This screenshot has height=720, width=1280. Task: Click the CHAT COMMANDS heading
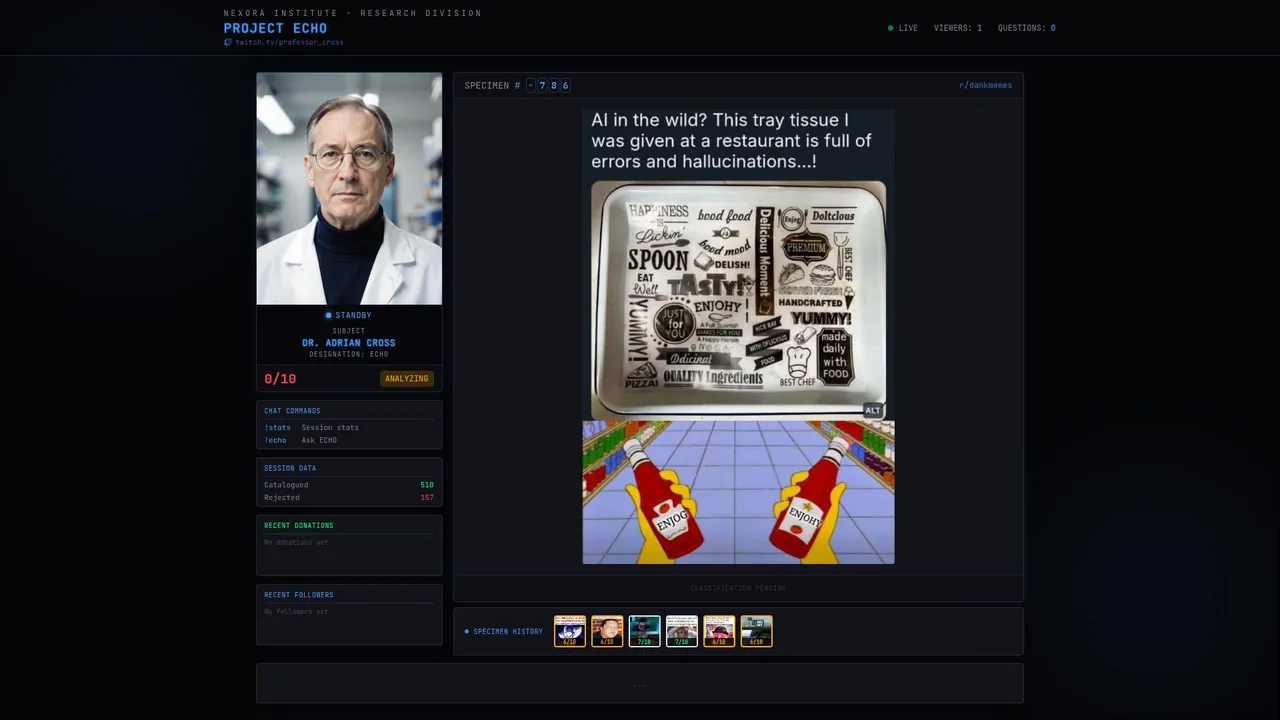pos(292,411)
